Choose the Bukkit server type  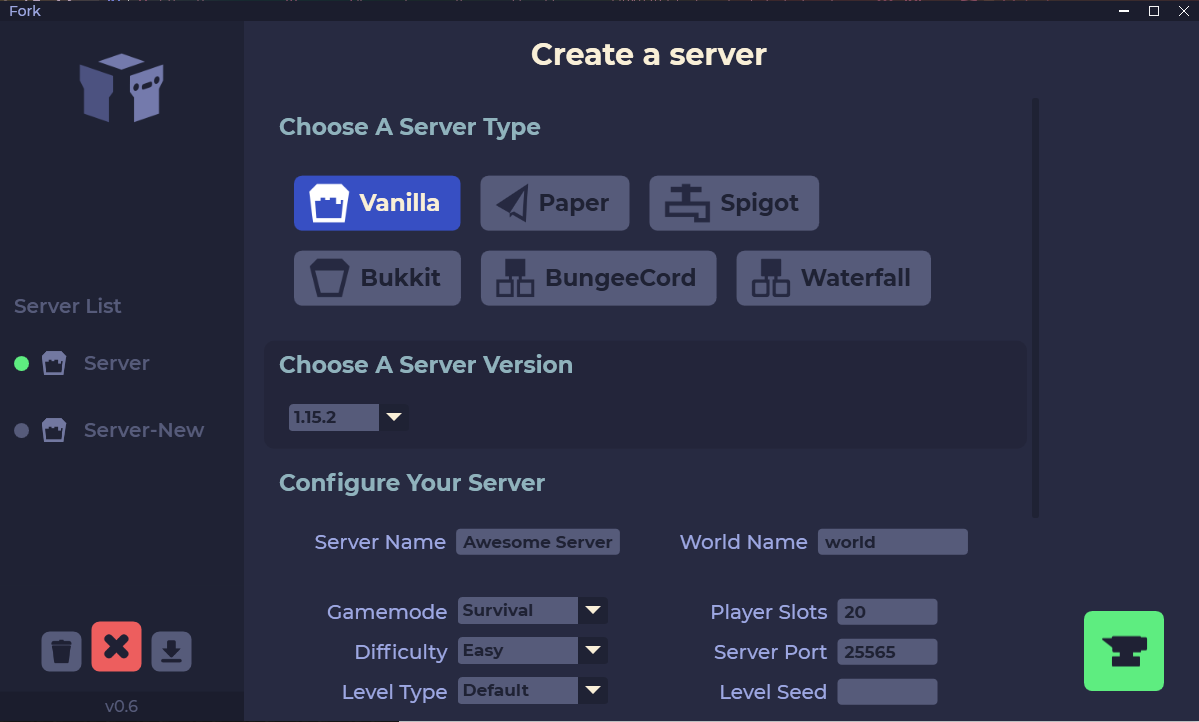(377, 278)
